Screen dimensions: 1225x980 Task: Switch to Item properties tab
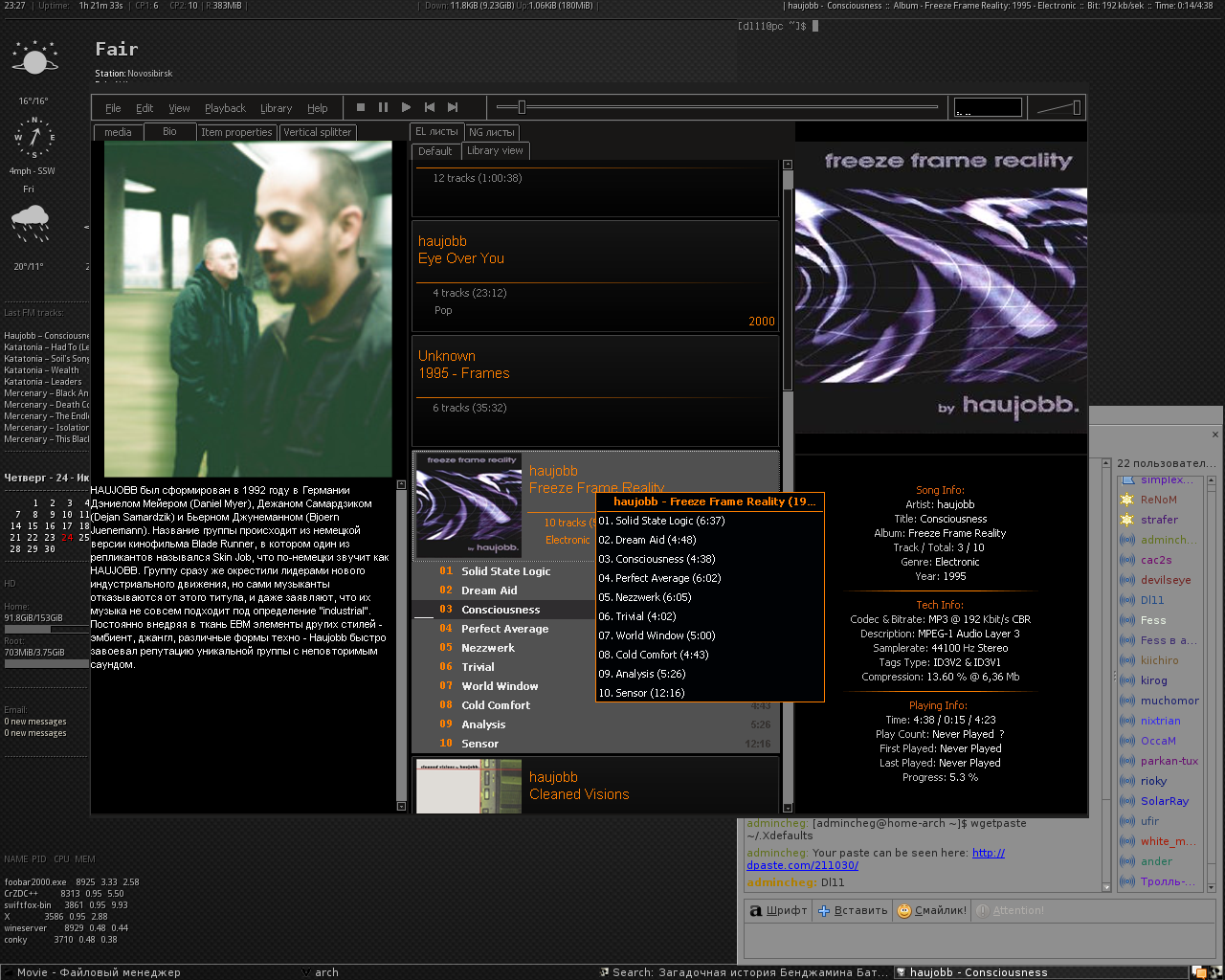(236, 132)
